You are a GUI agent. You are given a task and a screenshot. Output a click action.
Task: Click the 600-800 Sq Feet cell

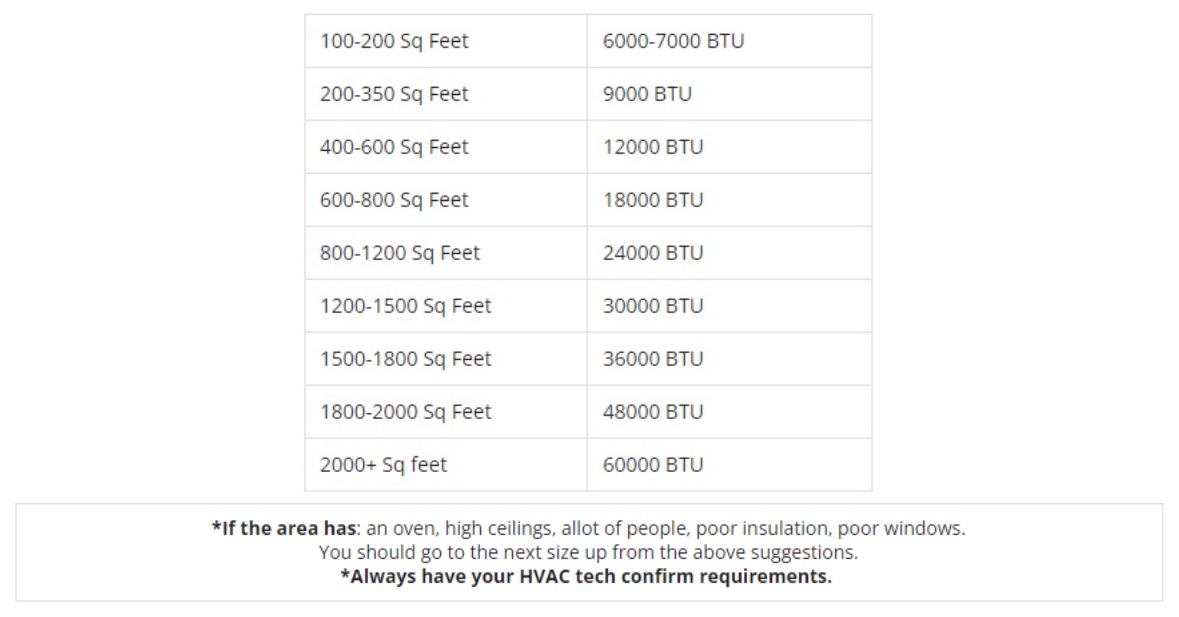coord(394,200)
